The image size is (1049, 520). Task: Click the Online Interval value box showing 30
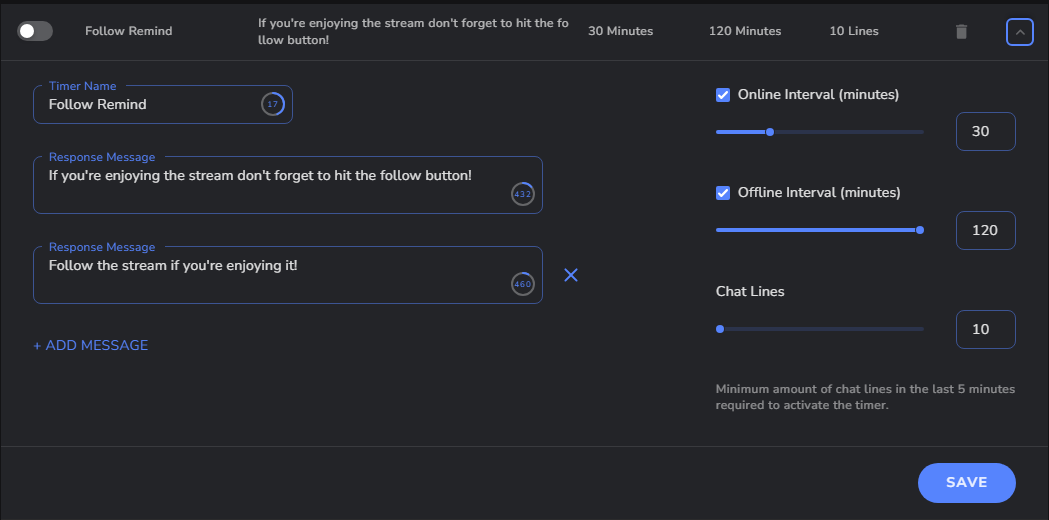(x=985, y=132)
